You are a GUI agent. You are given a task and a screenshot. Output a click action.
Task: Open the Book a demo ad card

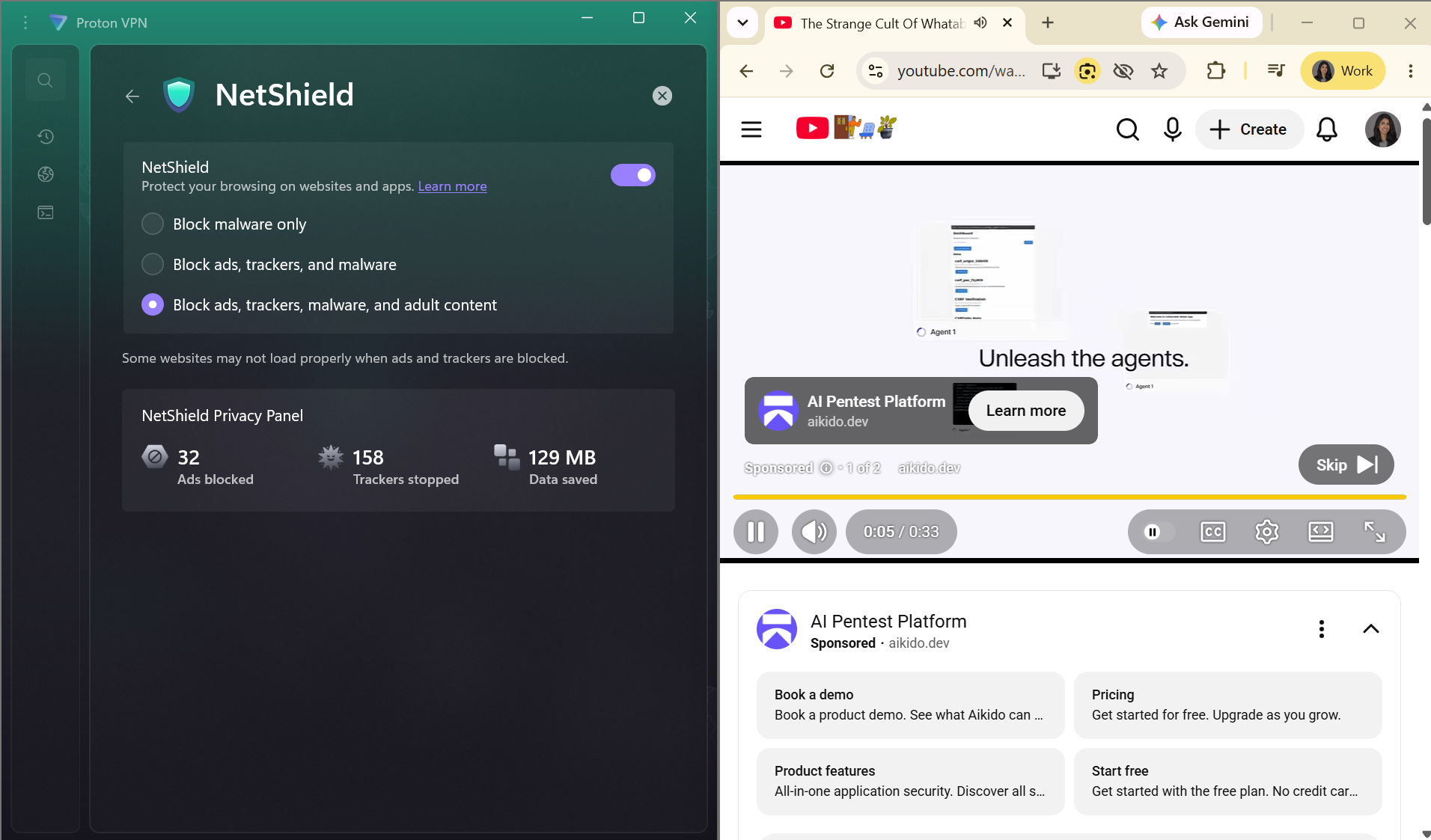click(910, 705)
